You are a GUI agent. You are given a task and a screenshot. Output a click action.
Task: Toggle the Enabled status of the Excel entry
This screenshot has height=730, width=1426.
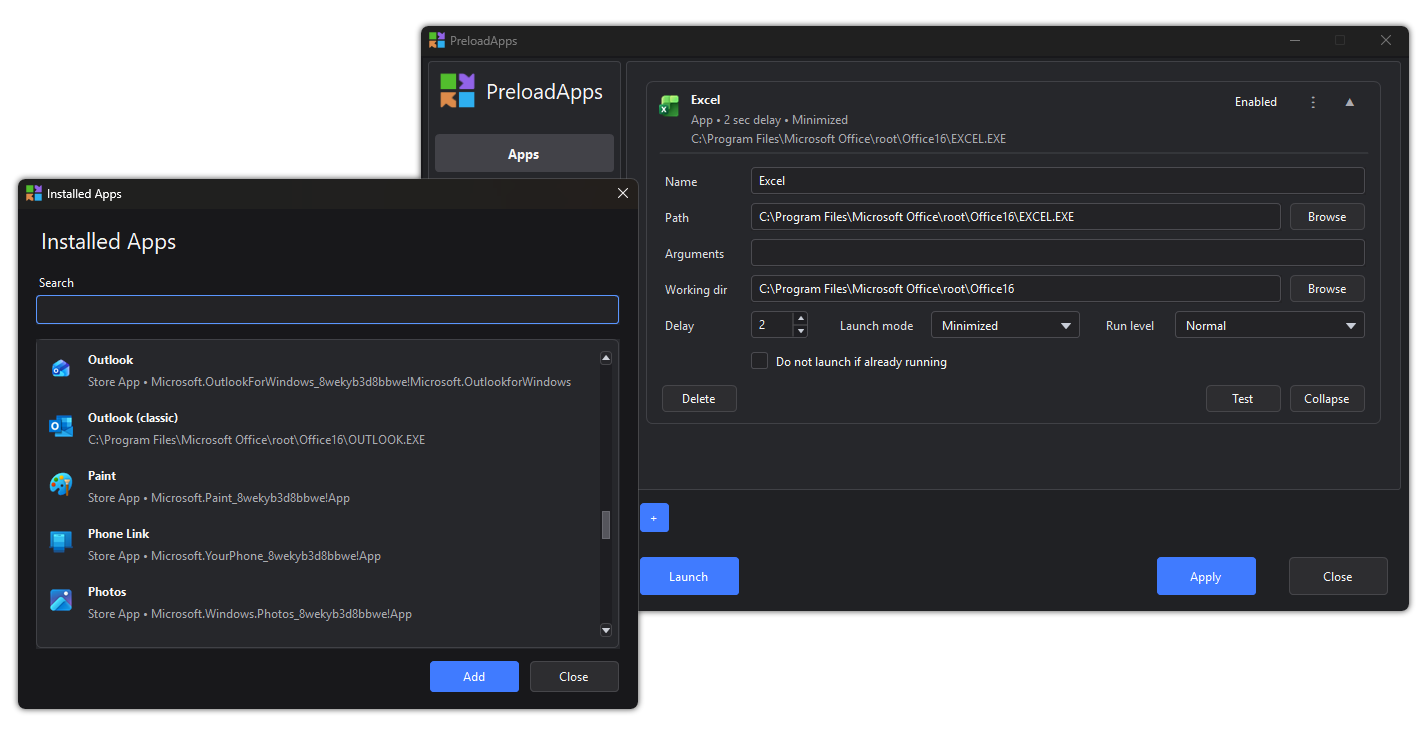pos(1256,102)
